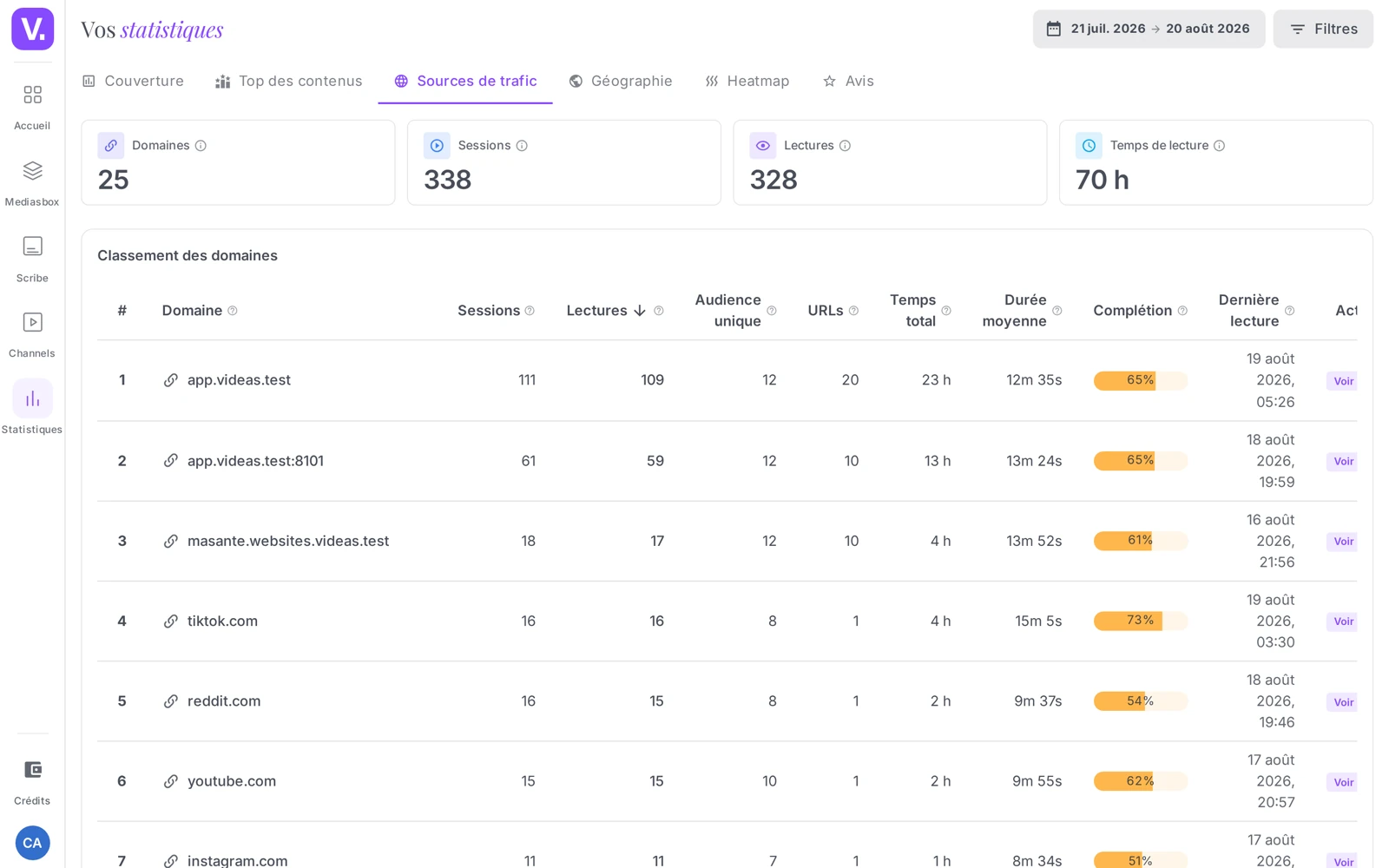The width and height of the screenshot is (1389, 868).
Task: Select the masante.websites.videas.test domain name
Action: point(288,542)
